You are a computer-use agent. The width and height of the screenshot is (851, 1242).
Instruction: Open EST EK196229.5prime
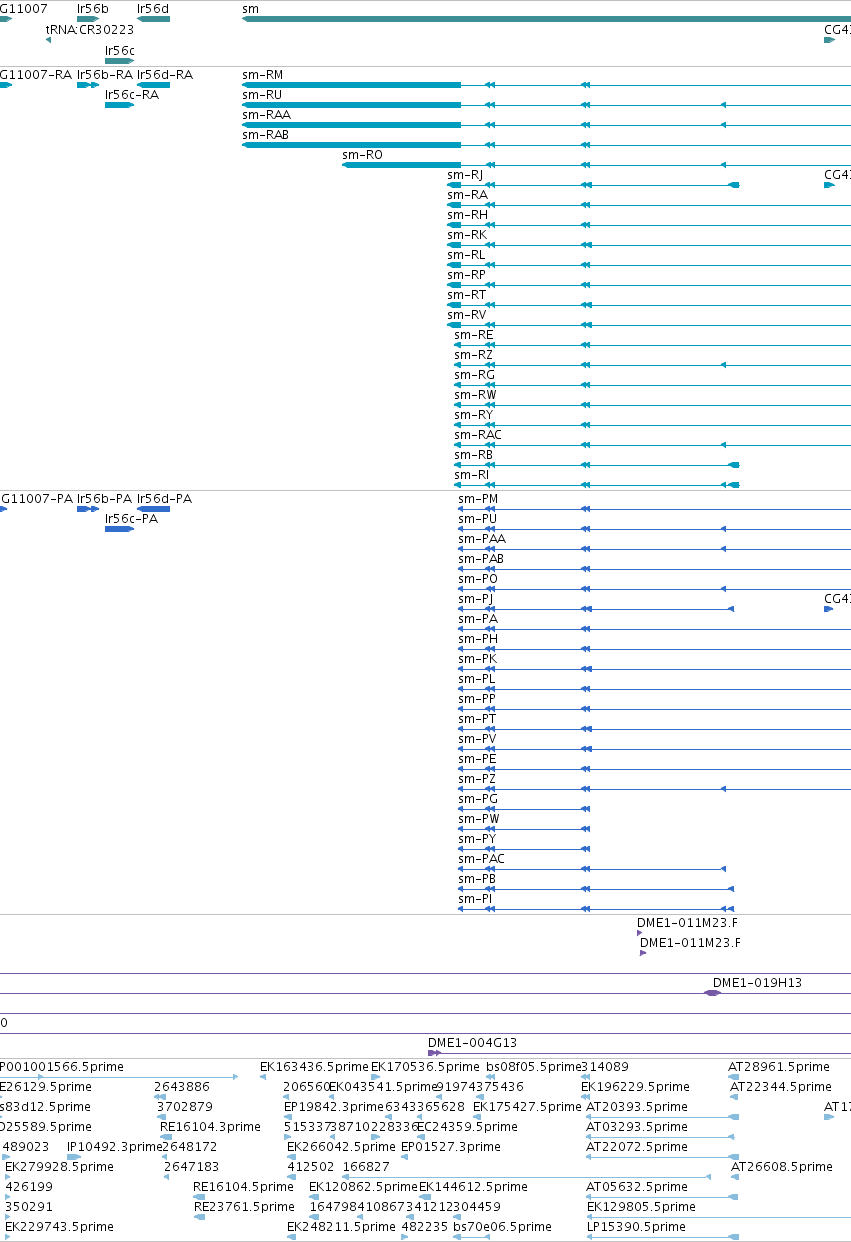635,1087
